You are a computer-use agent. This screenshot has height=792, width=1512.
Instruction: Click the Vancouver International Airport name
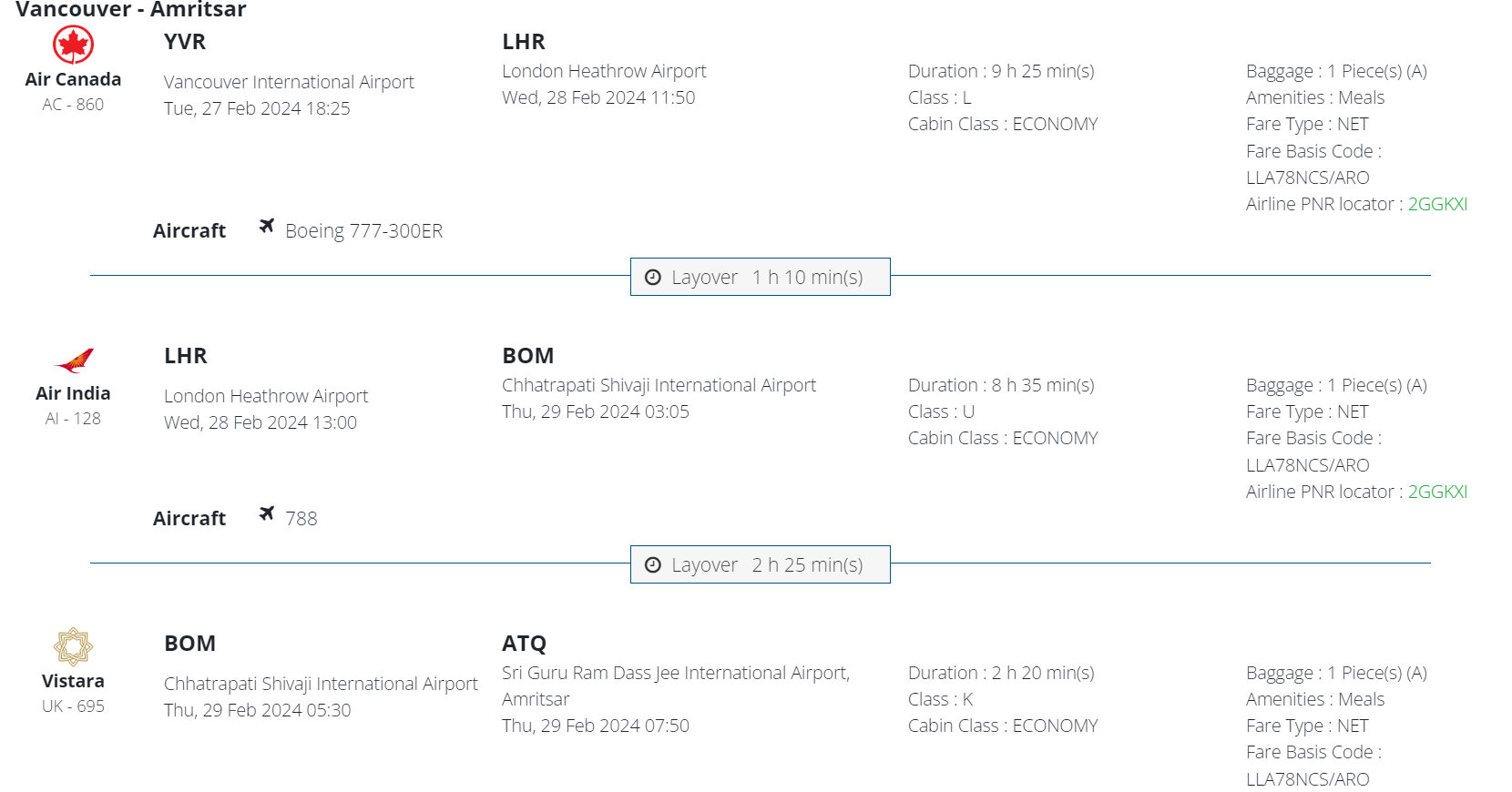coord(289,82)
